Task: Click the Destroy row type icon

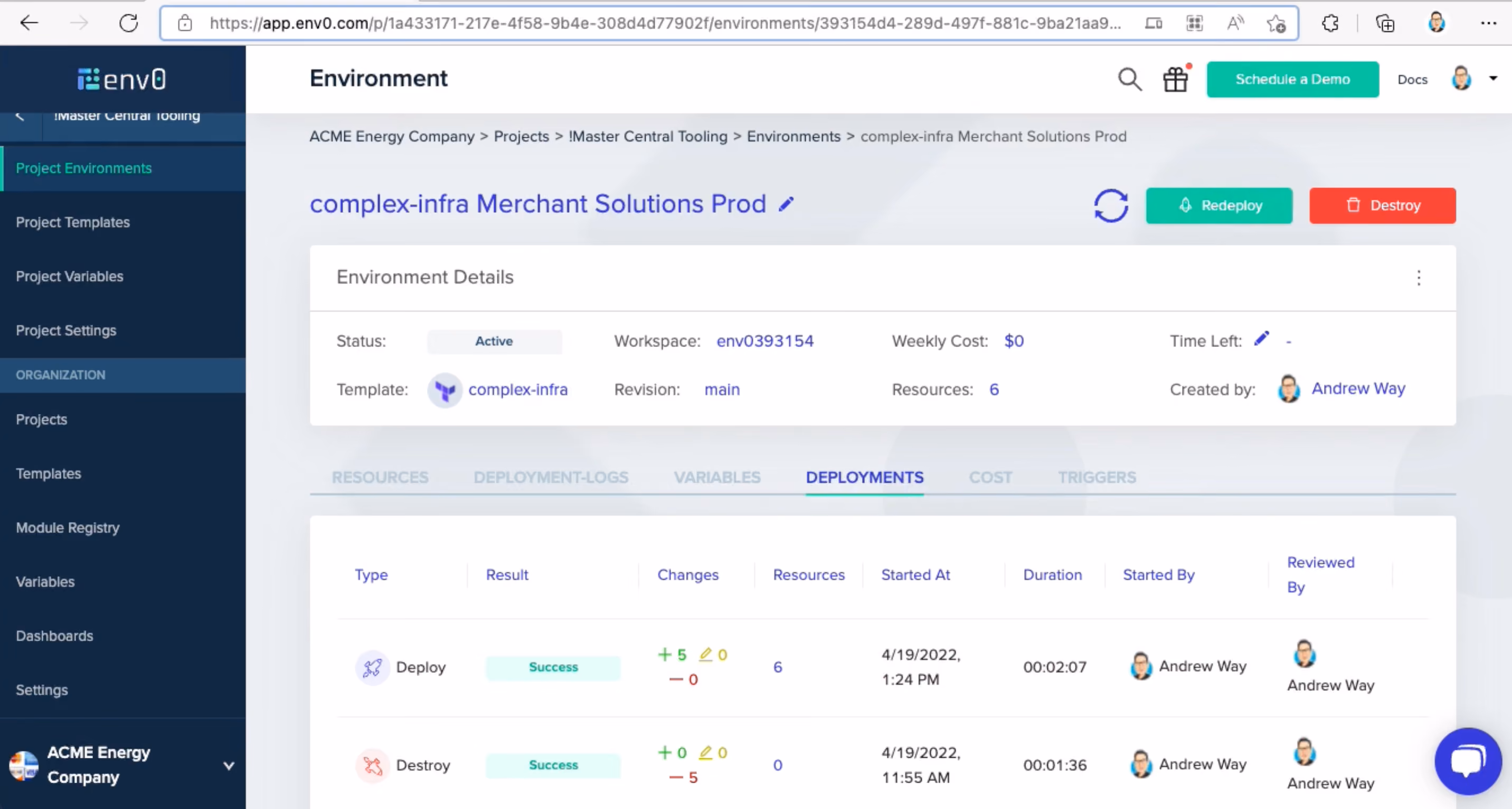Action: (372, 766)
